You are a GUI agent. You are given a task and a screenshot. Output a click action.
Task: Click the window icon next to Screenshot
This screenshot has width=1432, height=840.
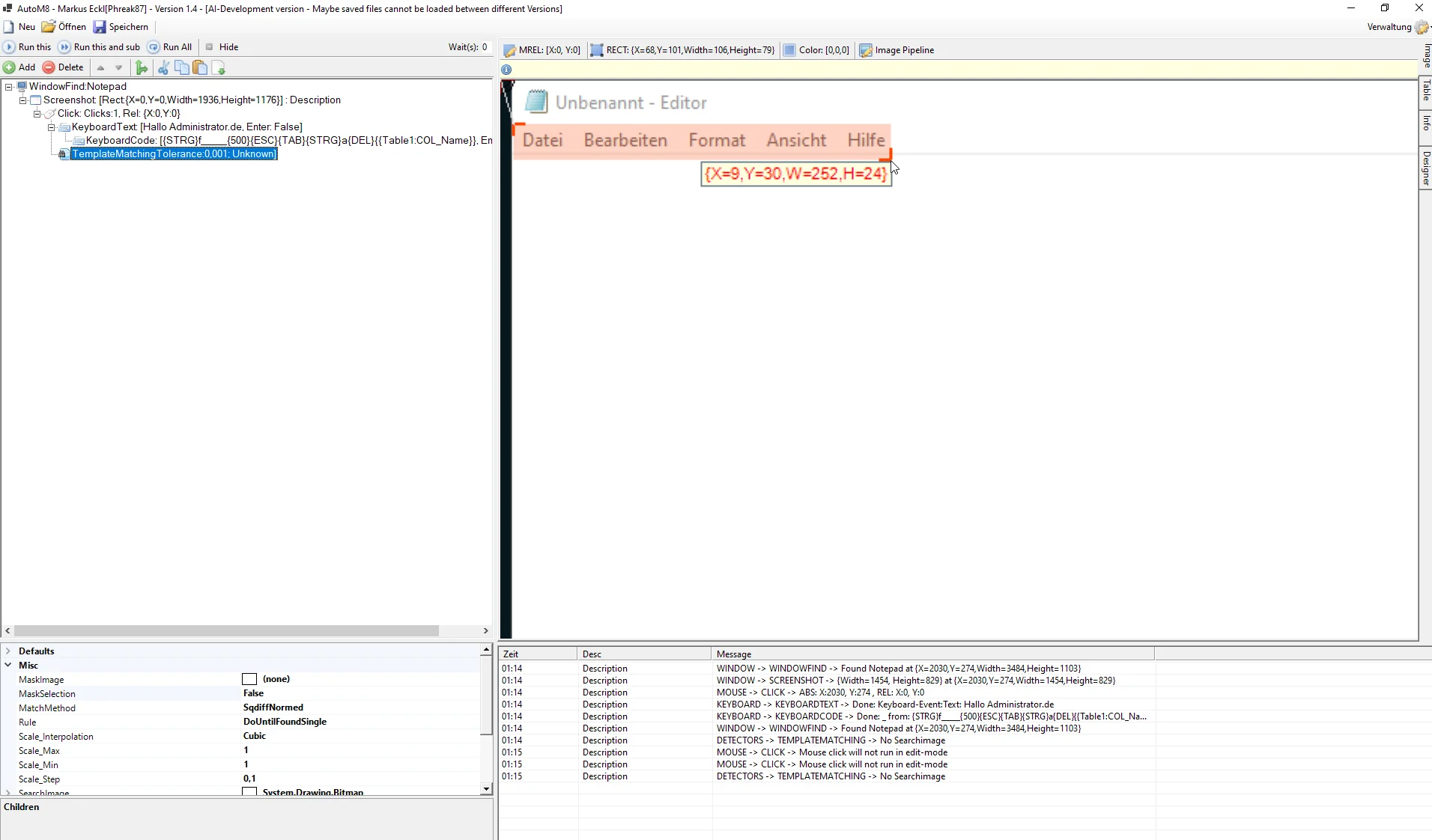click(x=36, y=100)
